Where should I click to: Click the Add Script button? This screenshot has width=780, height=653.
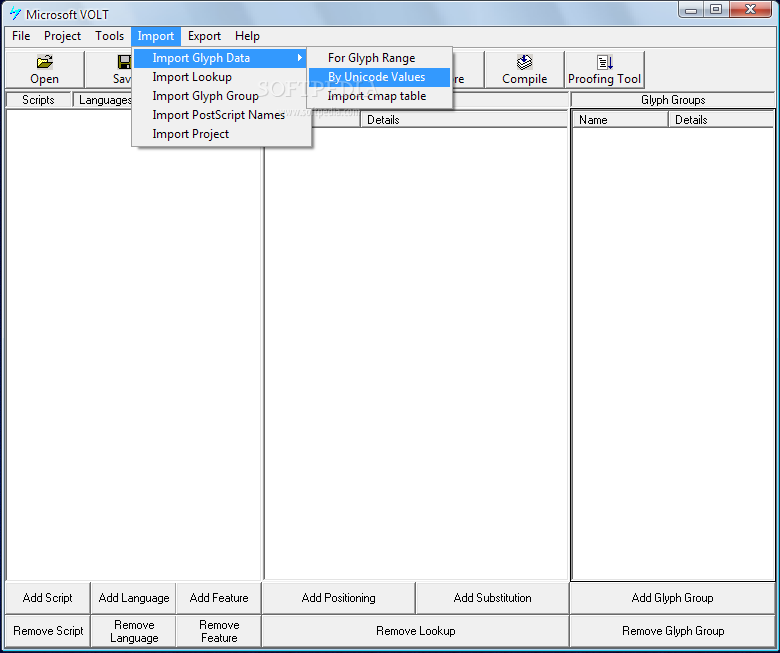pos(48,598)
